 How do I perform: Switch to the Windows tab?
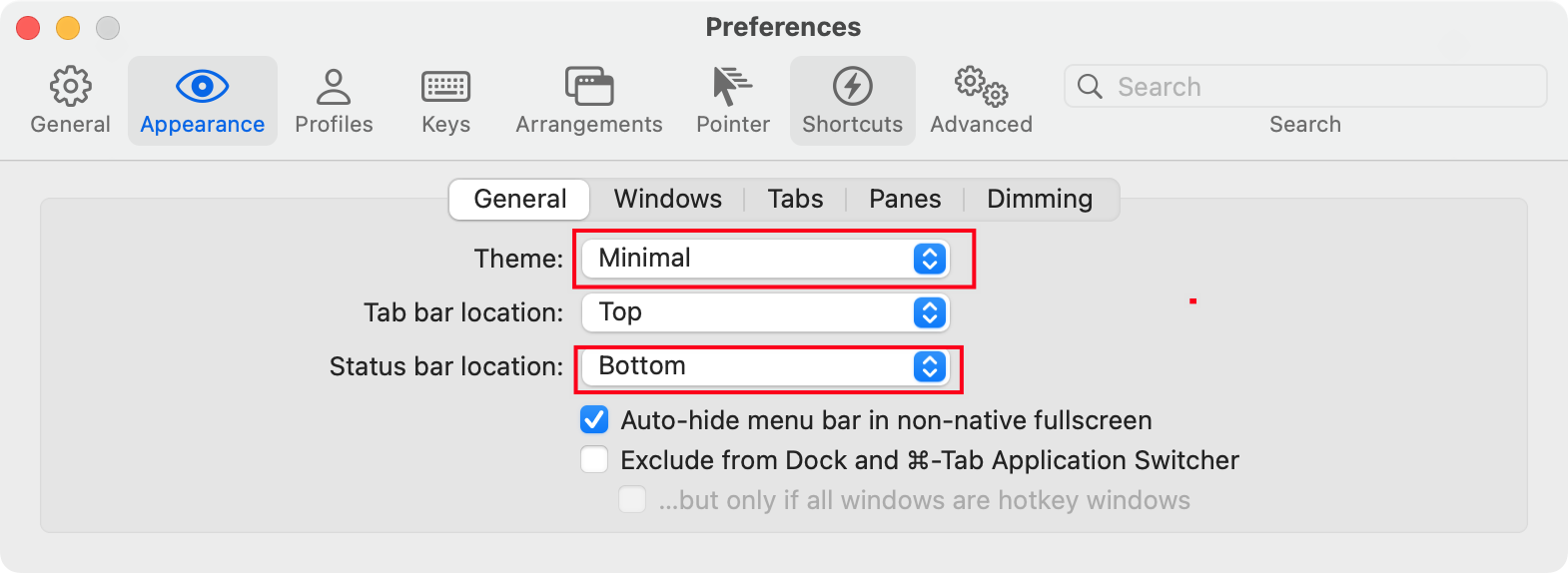coord(667,199)
